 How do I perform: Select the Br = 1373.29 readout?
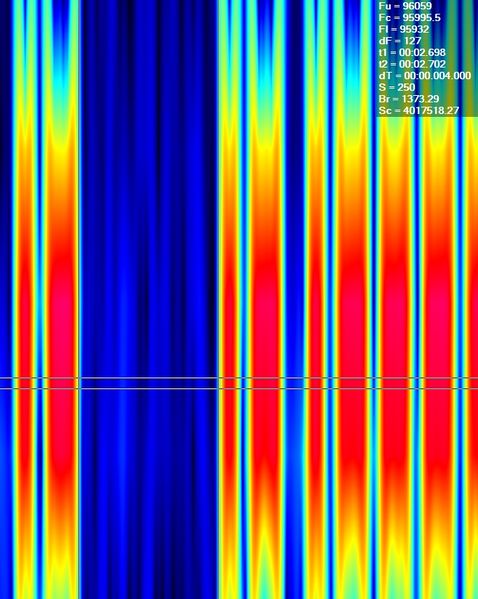409,99
